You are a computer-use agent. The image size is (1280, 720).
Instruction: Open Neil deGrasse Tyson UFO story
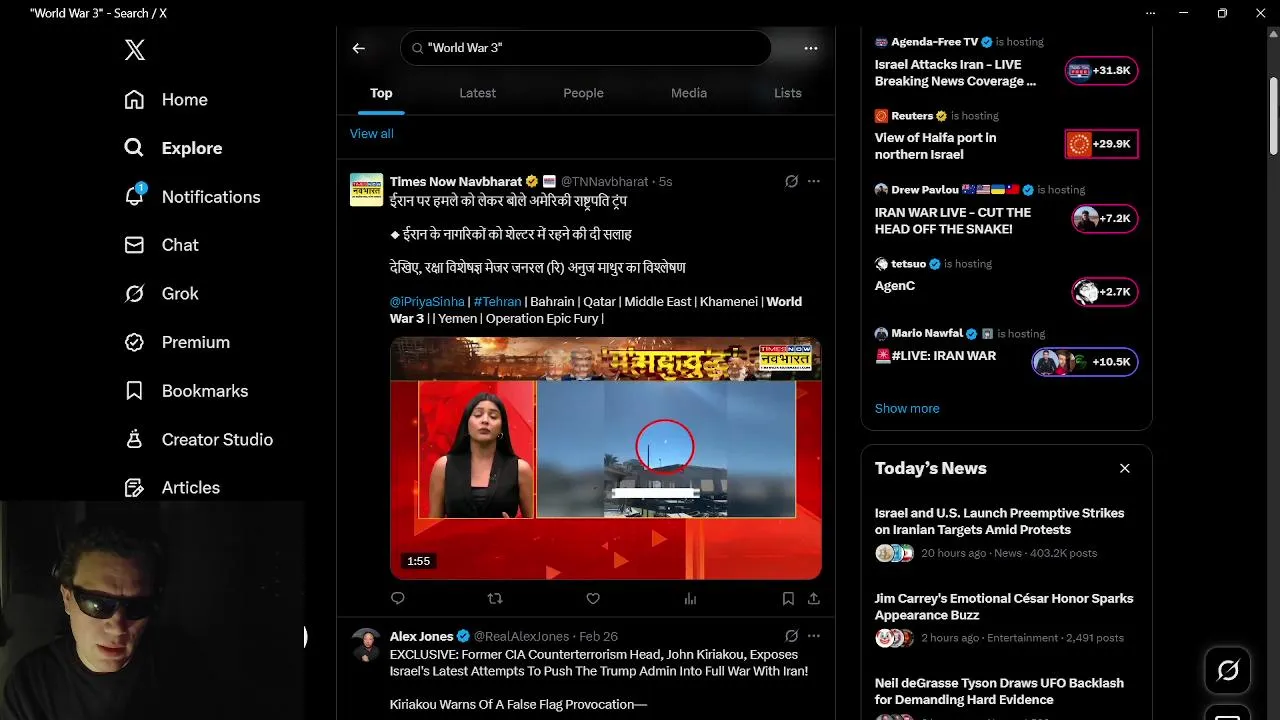click(x=999, y=691)
